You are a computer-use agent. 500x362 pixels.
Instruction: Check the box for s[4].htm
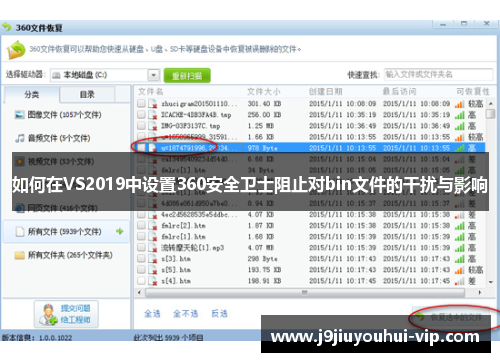point(141,281)
